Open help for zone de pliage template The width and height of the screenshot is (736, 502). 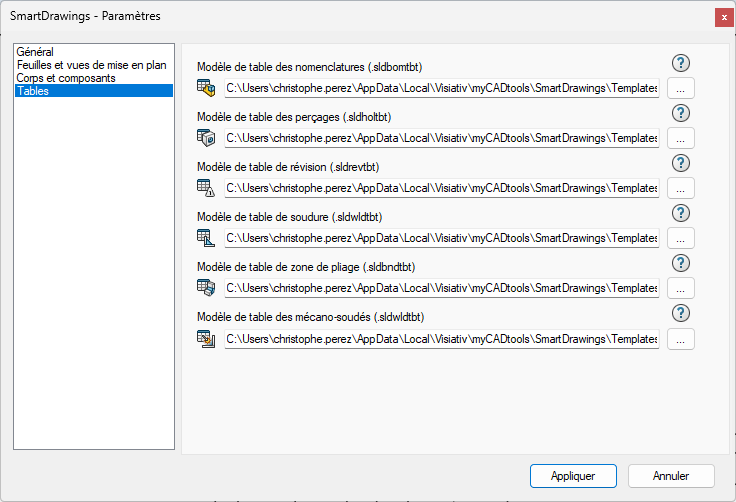coord(681,264)
